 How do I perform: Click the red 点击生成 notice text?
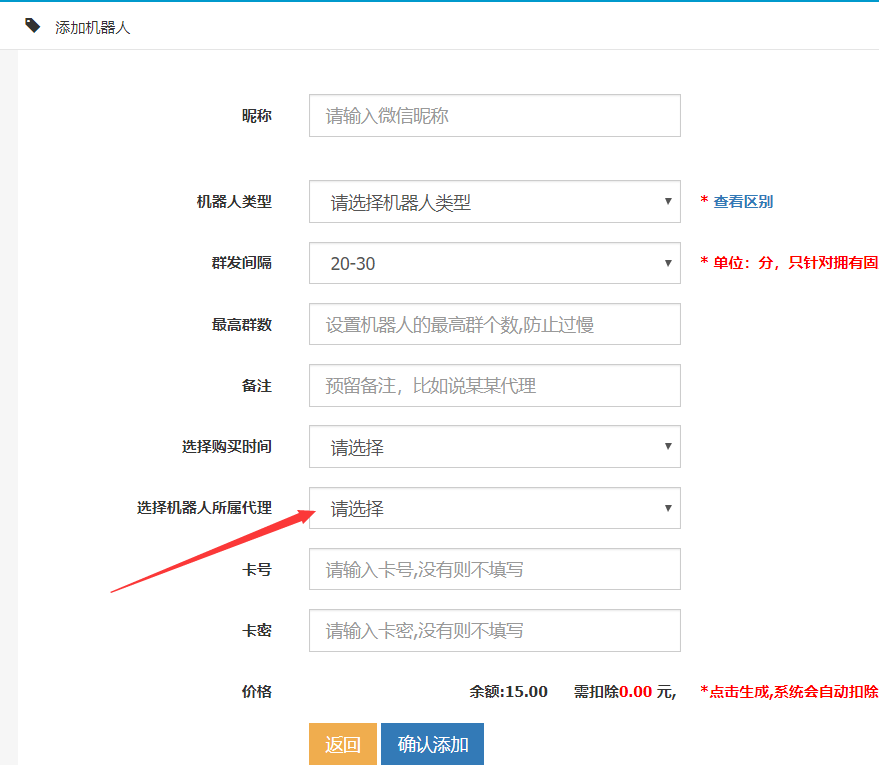point(789,692)
